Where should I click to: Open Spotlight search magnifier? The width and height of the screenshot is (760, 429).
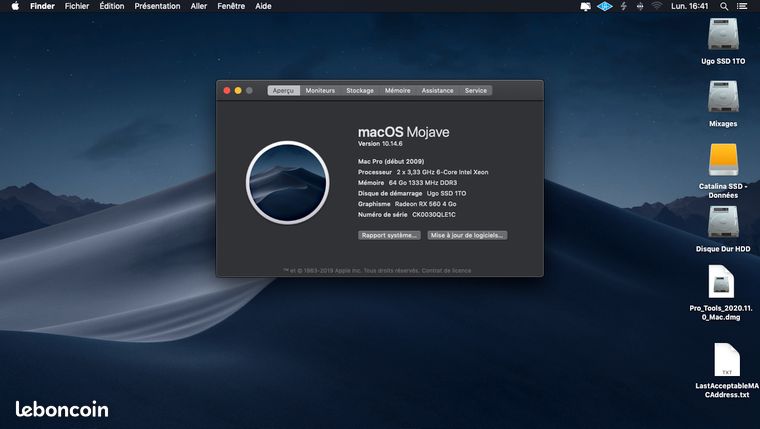[724, 6]
